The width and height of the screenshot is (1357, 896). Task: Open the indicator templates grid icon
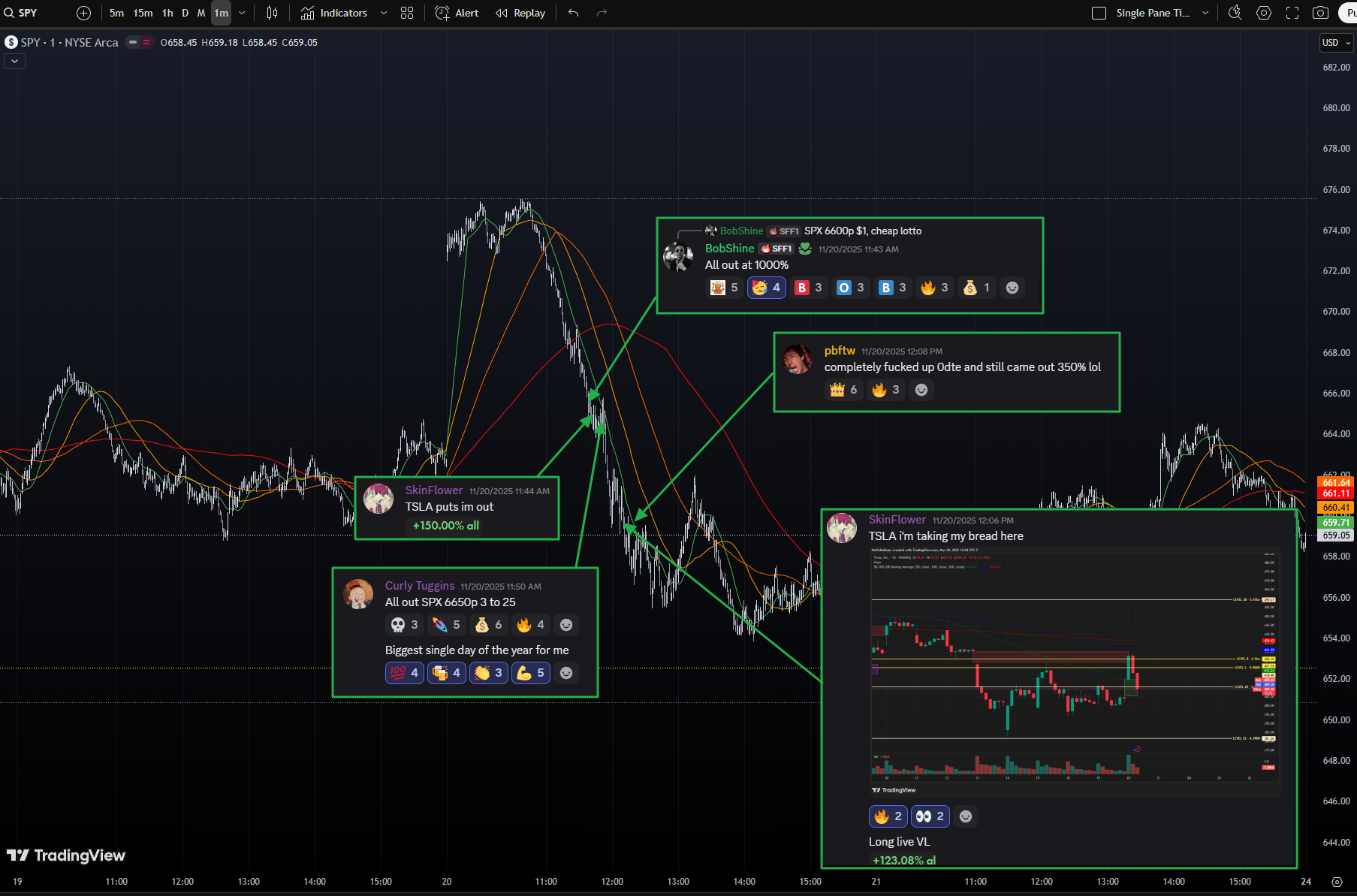407,13
